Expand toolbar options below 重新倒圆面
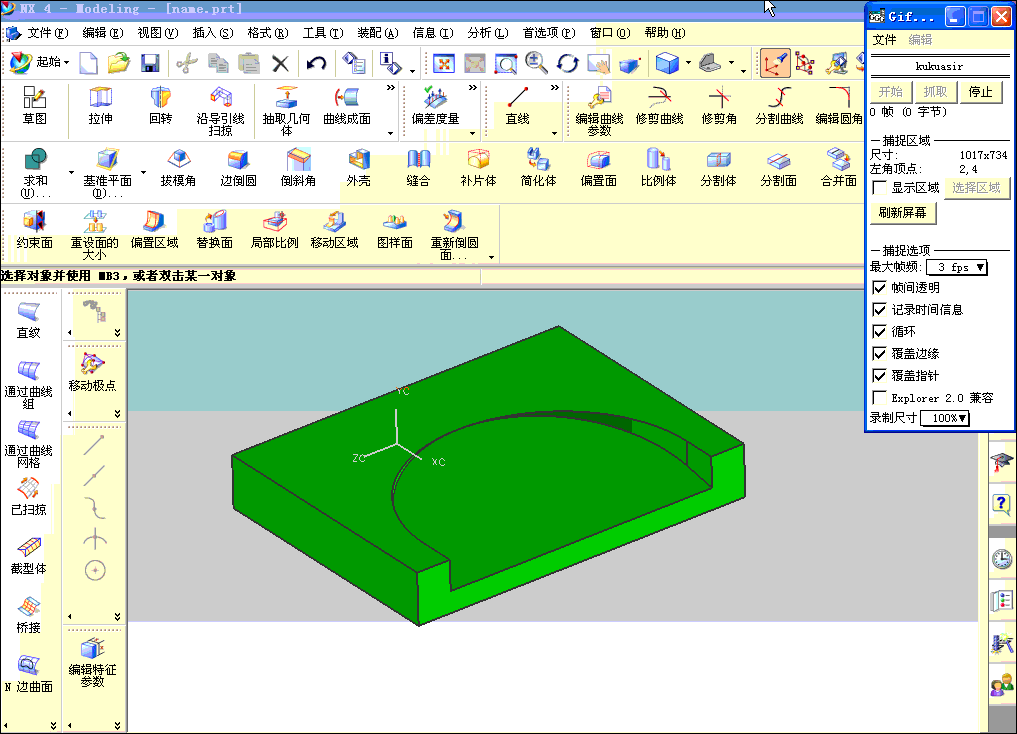 pos(492,257)
